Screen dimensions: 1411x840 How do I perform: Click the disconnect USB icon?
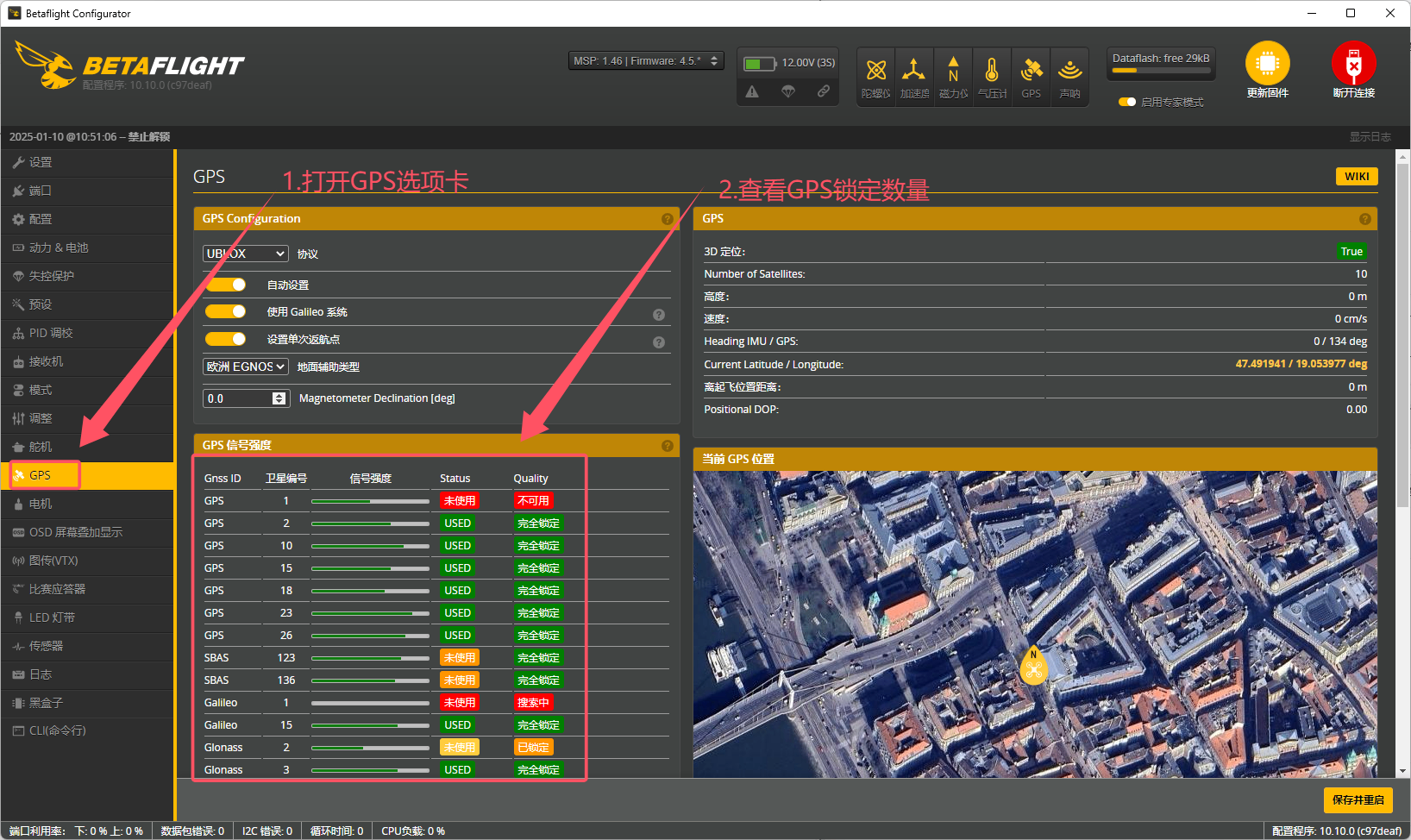point(1353,63)
